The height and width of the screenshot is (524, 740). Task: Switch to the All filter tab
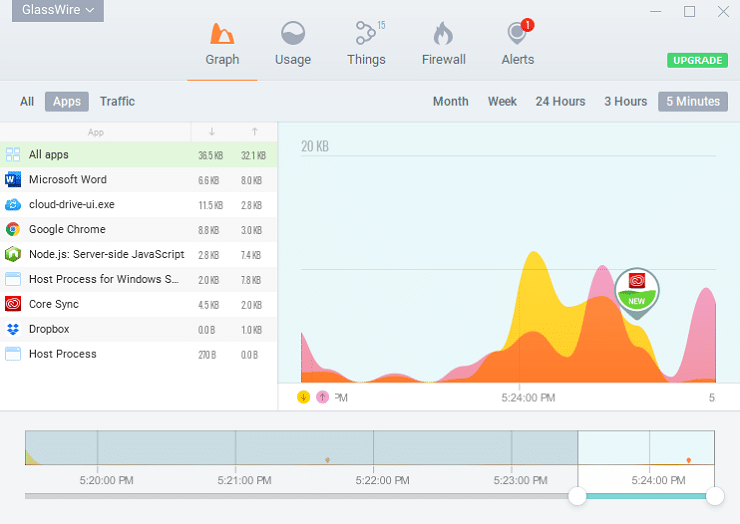click(27, 101)
